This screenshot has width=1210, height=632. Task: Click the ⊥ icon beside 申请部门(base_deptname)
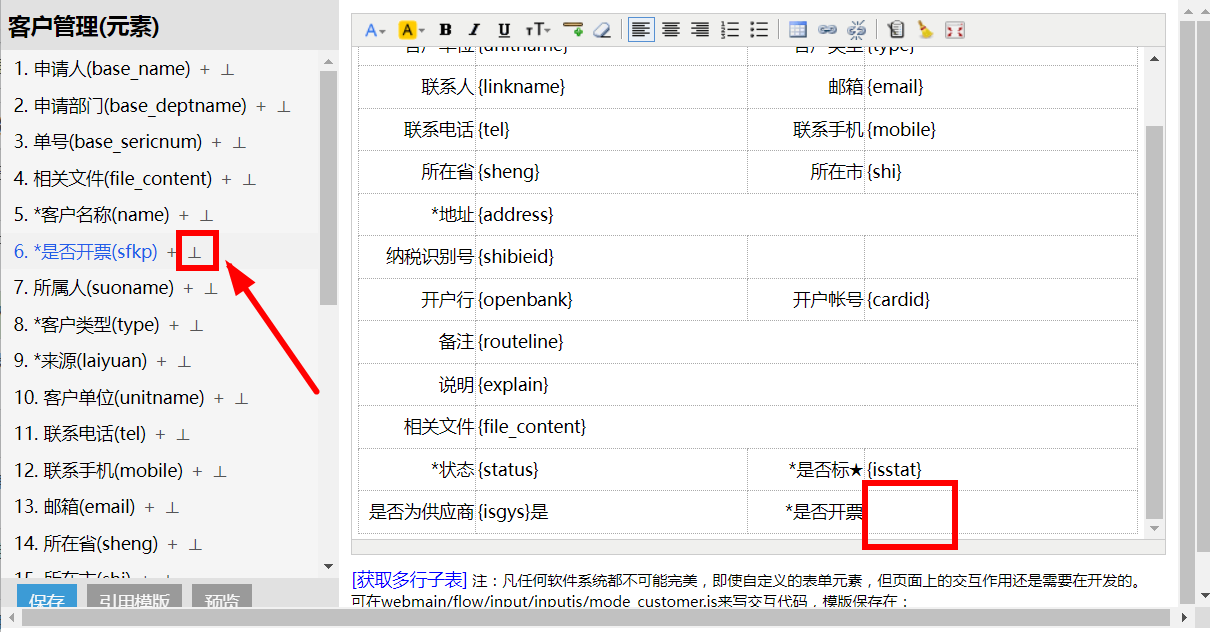283,106
